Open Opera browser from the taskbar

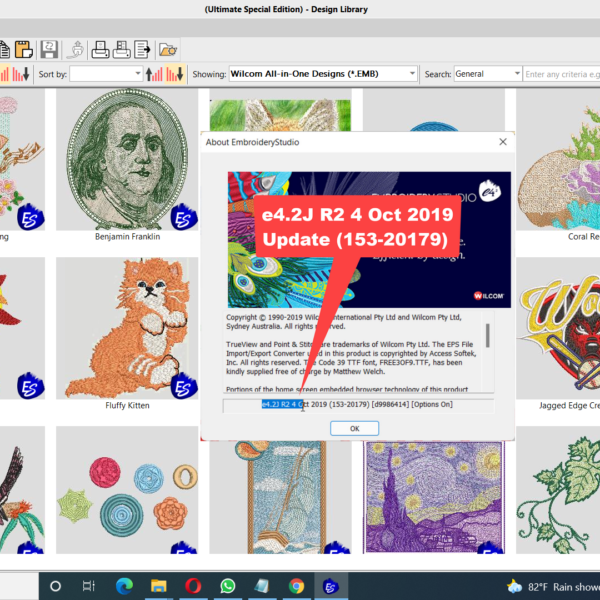(x=192, y=586)
